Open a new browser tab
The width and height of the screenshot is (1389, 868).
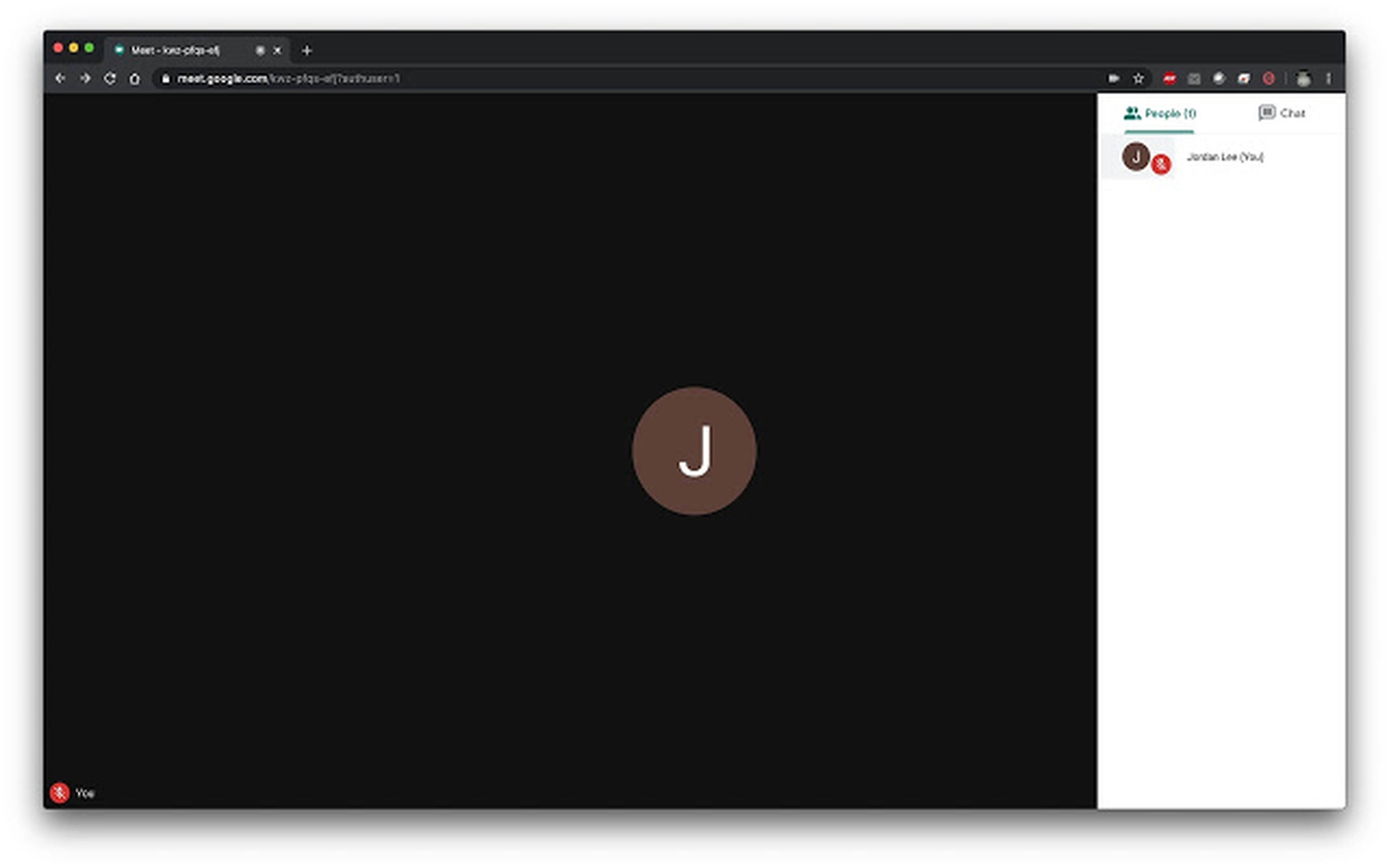click(x=306, y=51)
